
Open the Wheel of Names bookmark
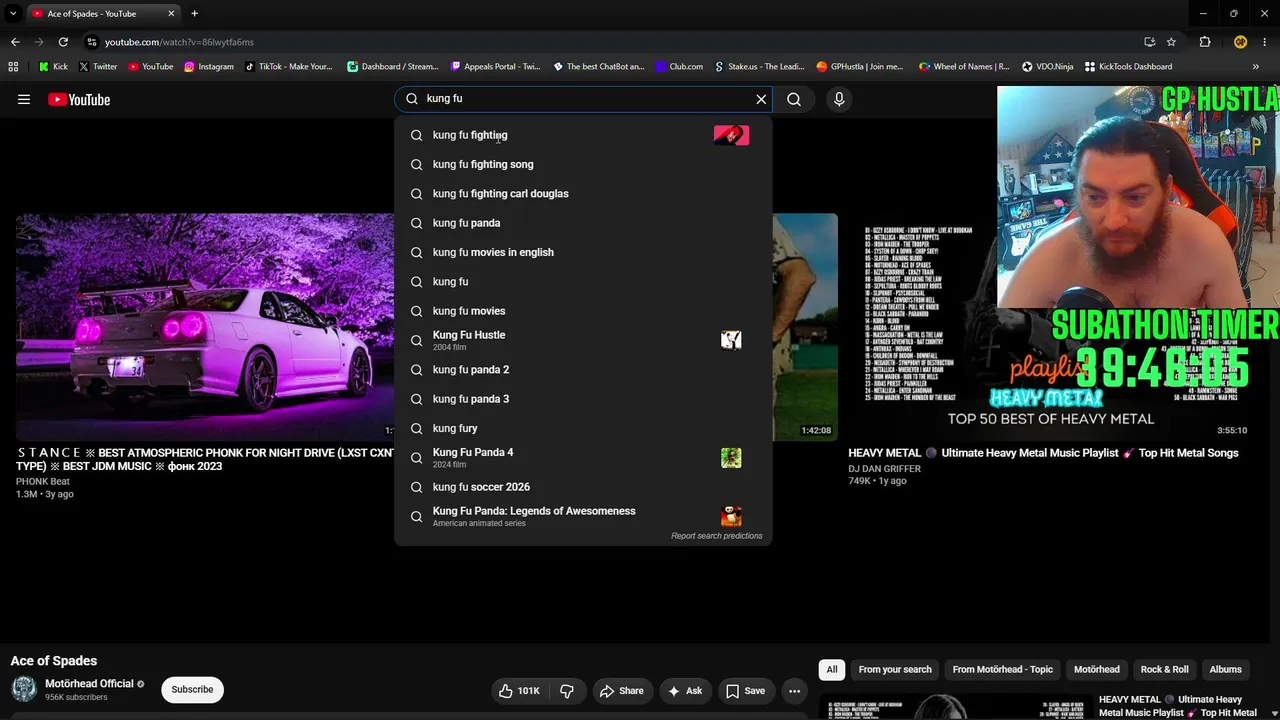point(964,67)
